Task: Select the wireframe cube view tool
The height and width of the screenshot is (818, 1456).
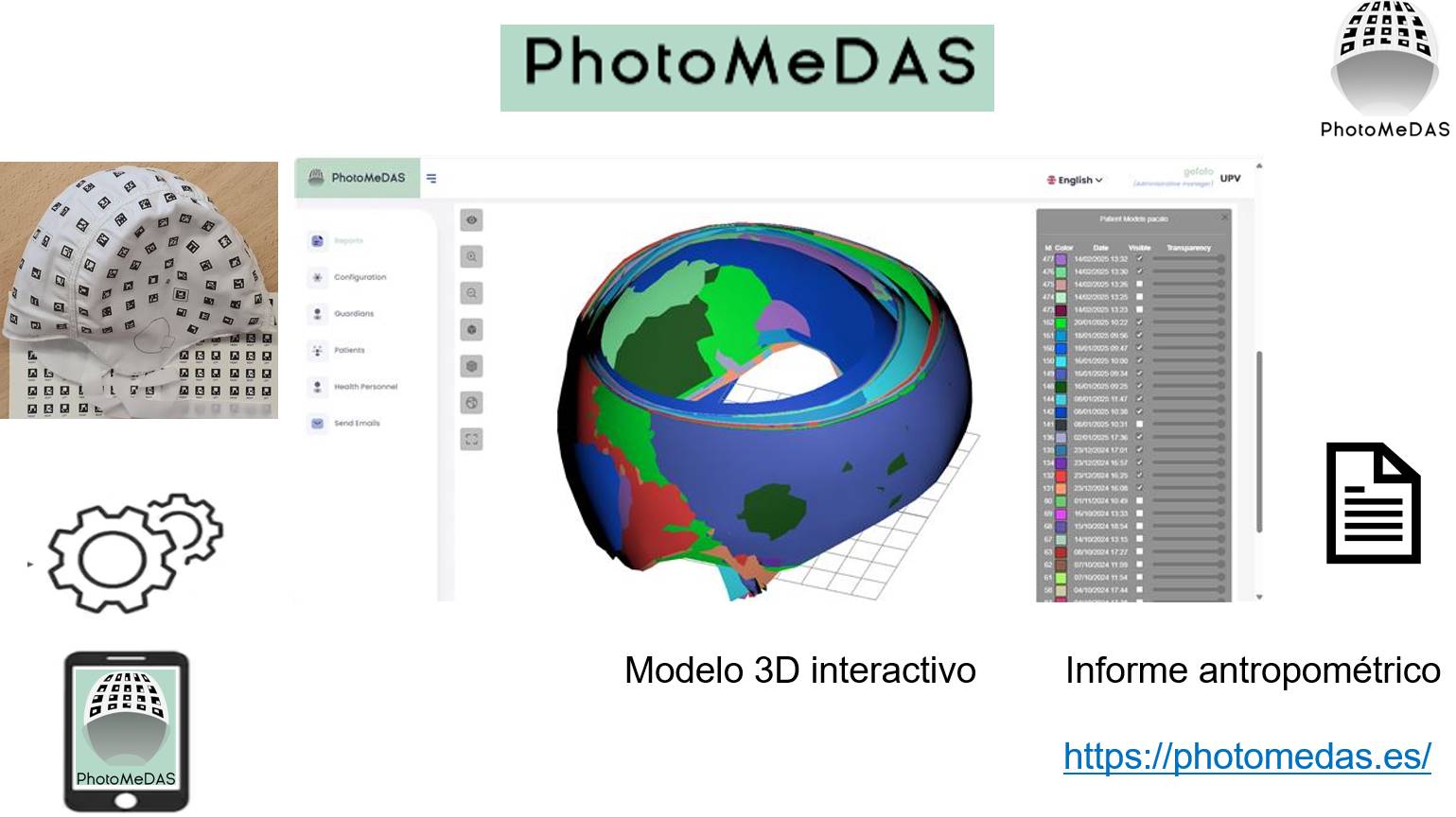Action: pyautogui.click(x=471, y=366)
